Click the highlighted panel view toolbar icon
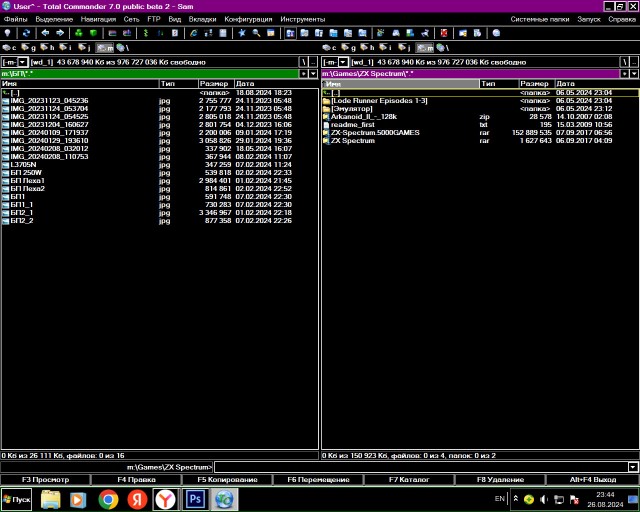 tap(290, 33)
